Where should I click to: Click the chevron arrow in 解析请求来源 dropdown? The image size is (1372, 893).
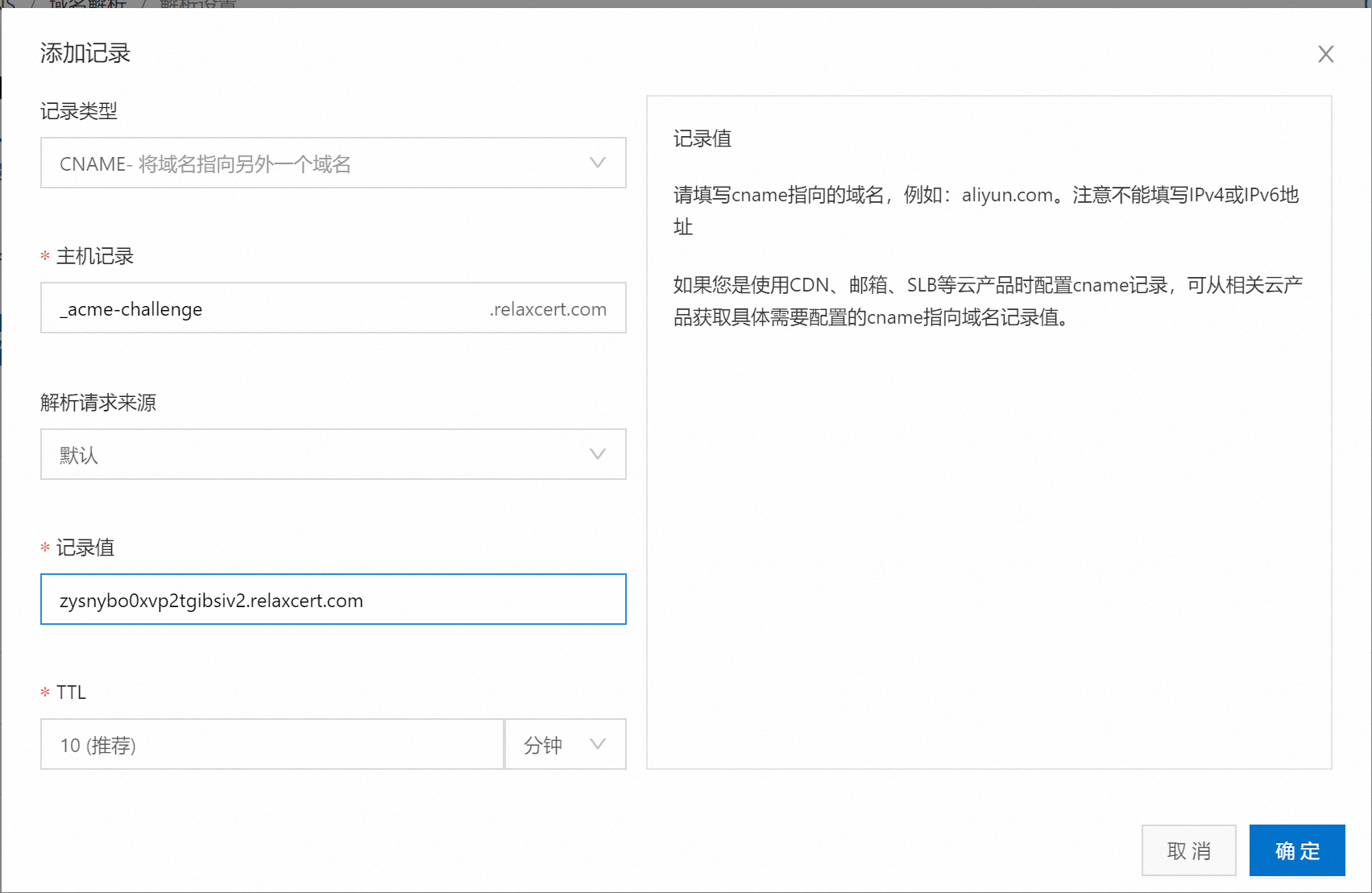(x=598, y=454)
